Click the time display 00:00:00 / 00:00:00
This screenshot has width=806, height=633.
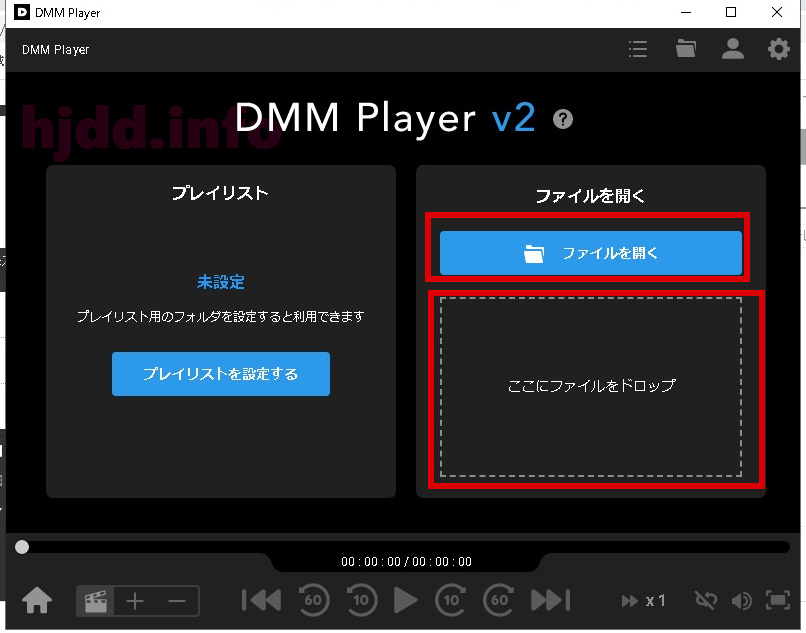[407, 562]
